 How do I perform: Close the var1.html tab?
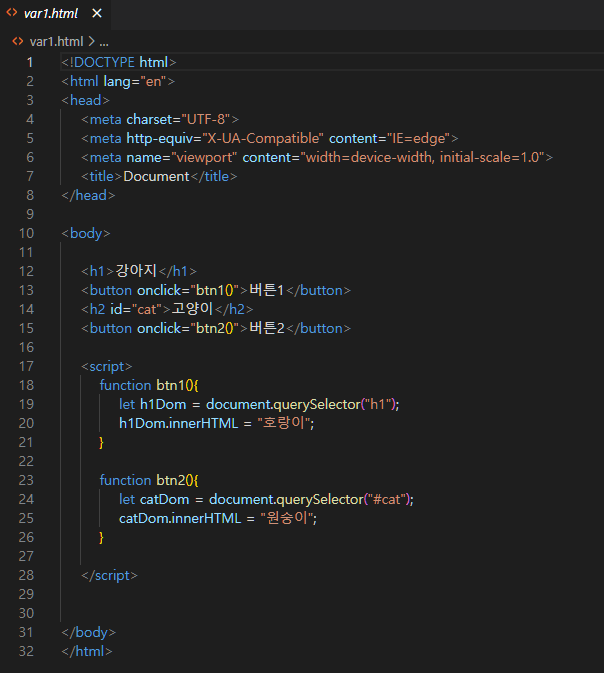click(97, 14)
